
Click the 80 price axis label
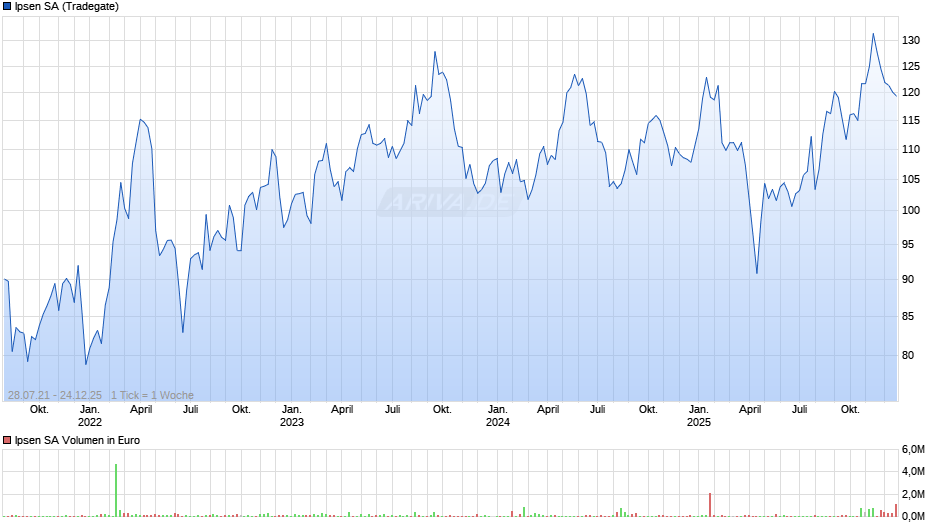(908, 355)
